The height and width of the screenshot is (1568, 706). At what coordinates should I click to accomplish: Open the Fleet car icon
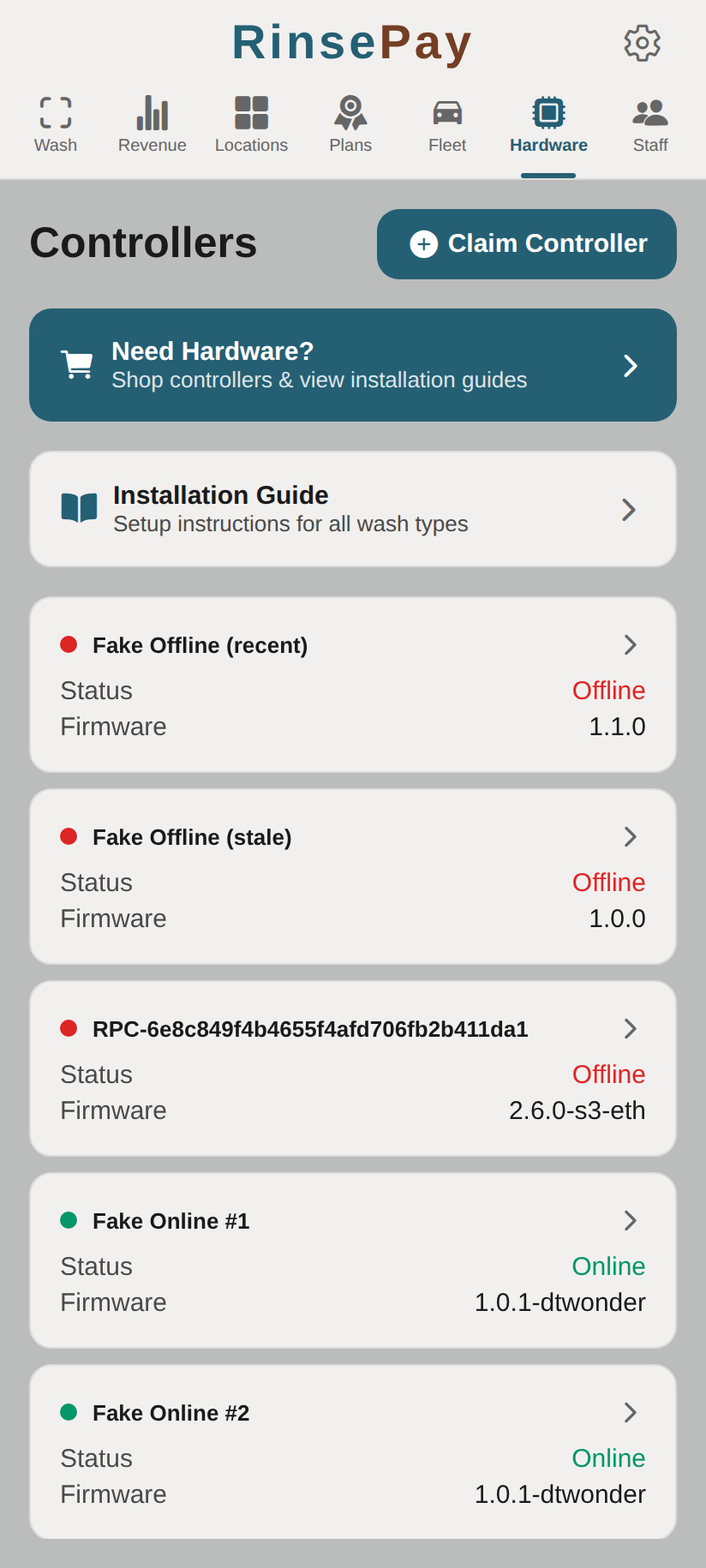[x=446, y=111]
